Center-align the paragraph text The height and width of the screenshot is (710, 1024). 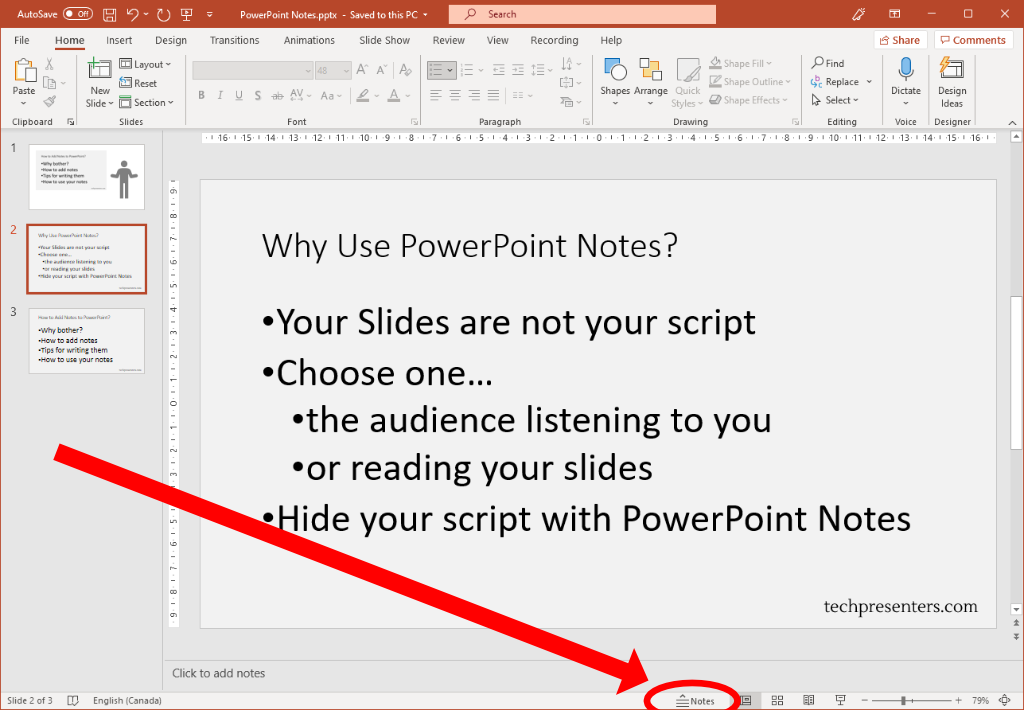pyautogui.click(x=455, y=95)
